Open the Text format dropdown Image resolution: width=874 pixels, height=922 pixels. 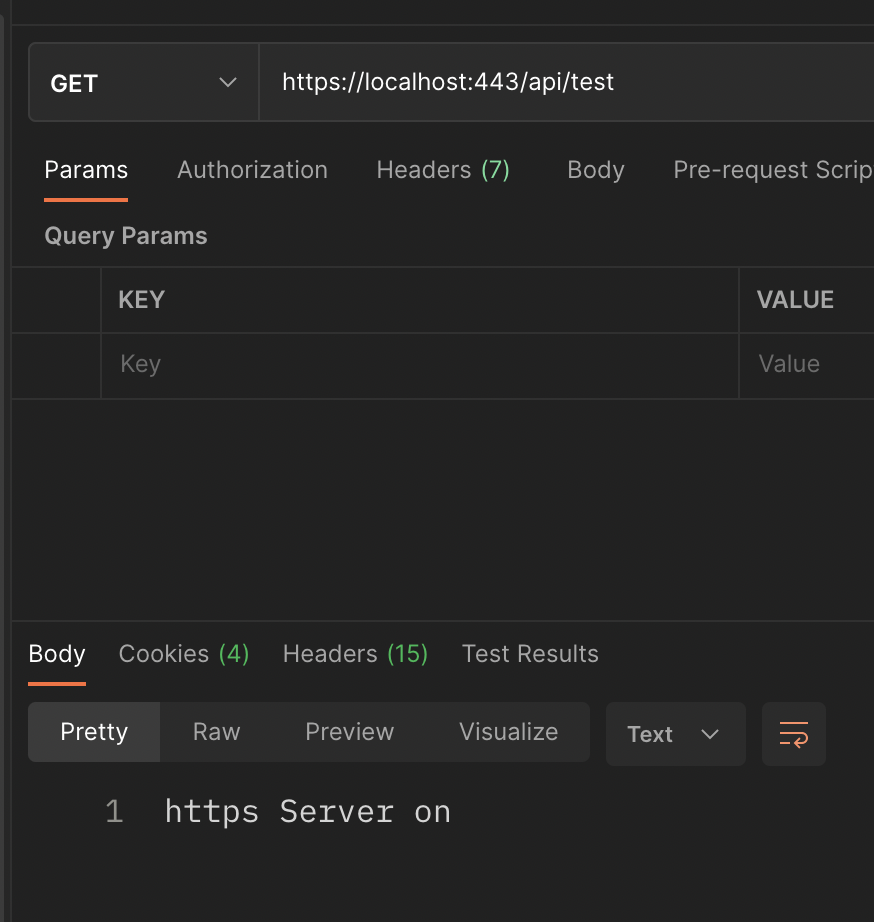point(676,734)
